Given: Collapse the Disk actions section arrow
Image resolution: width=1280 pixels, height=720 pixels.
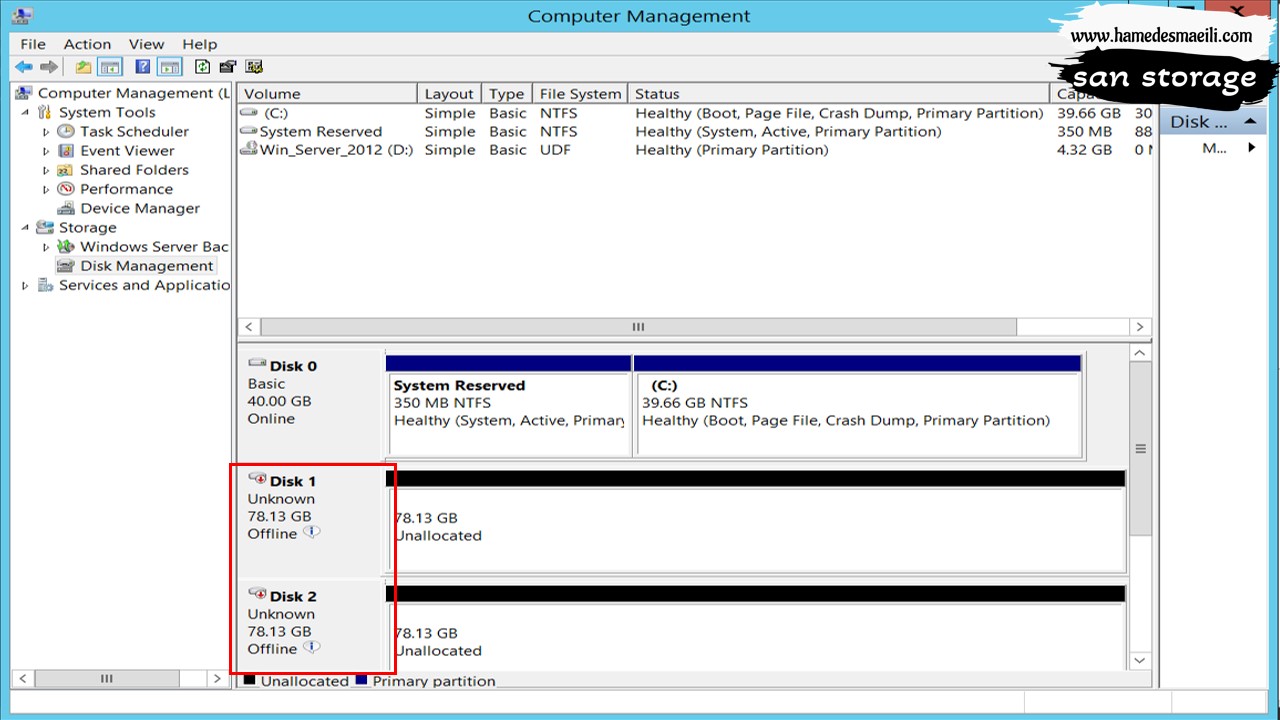Looking at the screenshot, I should point(1248,122).
